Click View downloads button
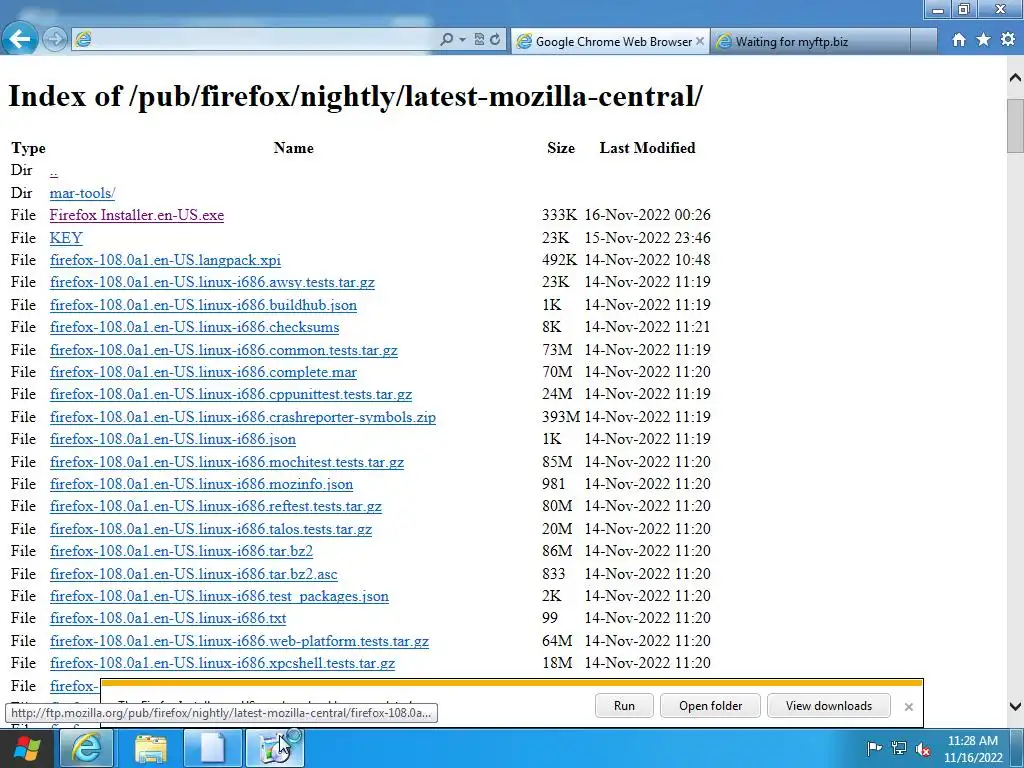 (x=829, y=705)
